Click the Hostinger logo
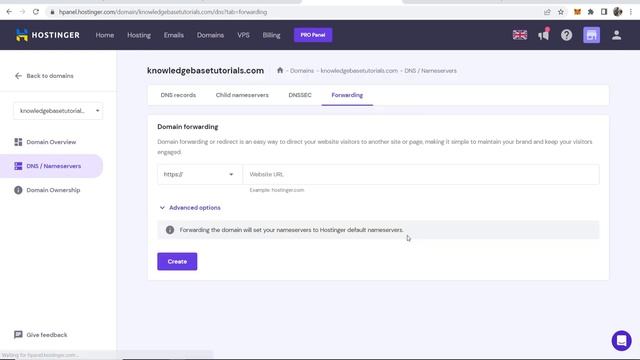640x360 pixels. click(47, 35)
